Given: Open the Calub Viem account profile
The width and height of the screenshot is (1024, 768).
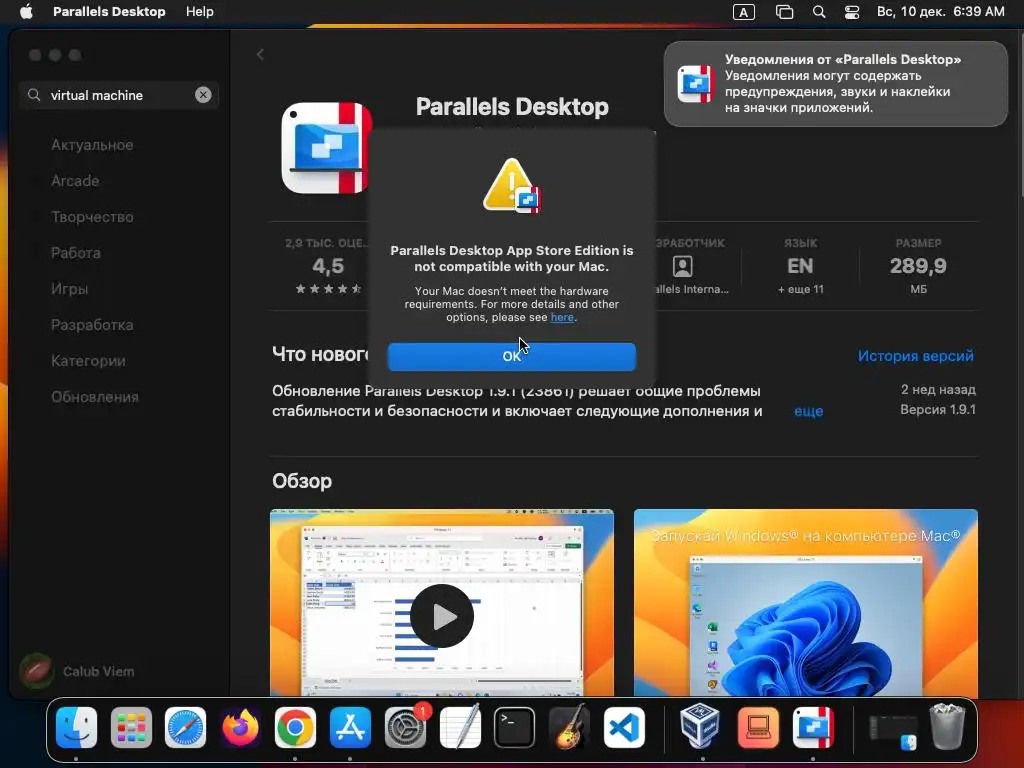Looking at the screenshot, I should click(77, 671).
